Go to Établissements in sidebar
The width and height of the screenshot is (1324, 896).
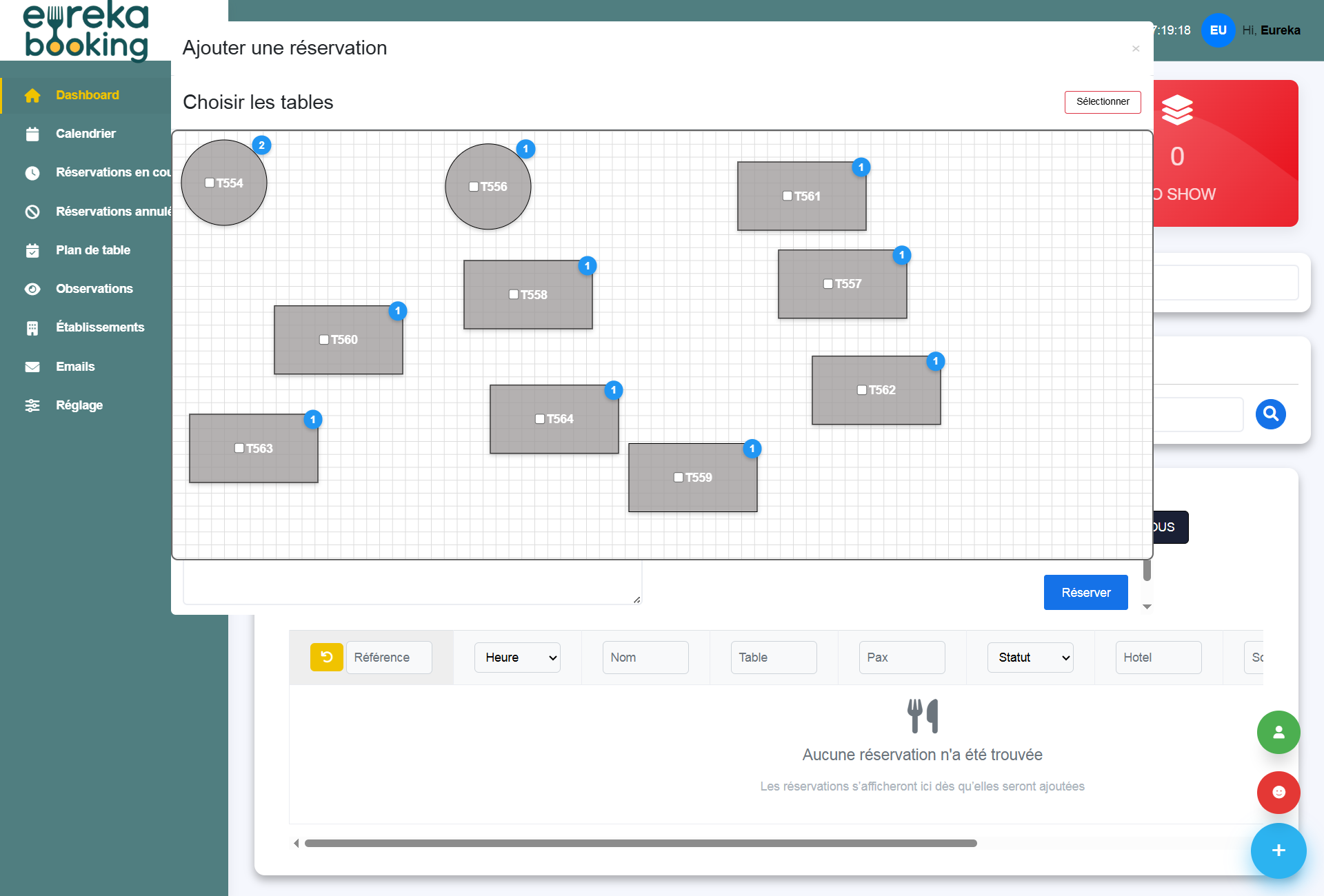(x=99, y=327)
